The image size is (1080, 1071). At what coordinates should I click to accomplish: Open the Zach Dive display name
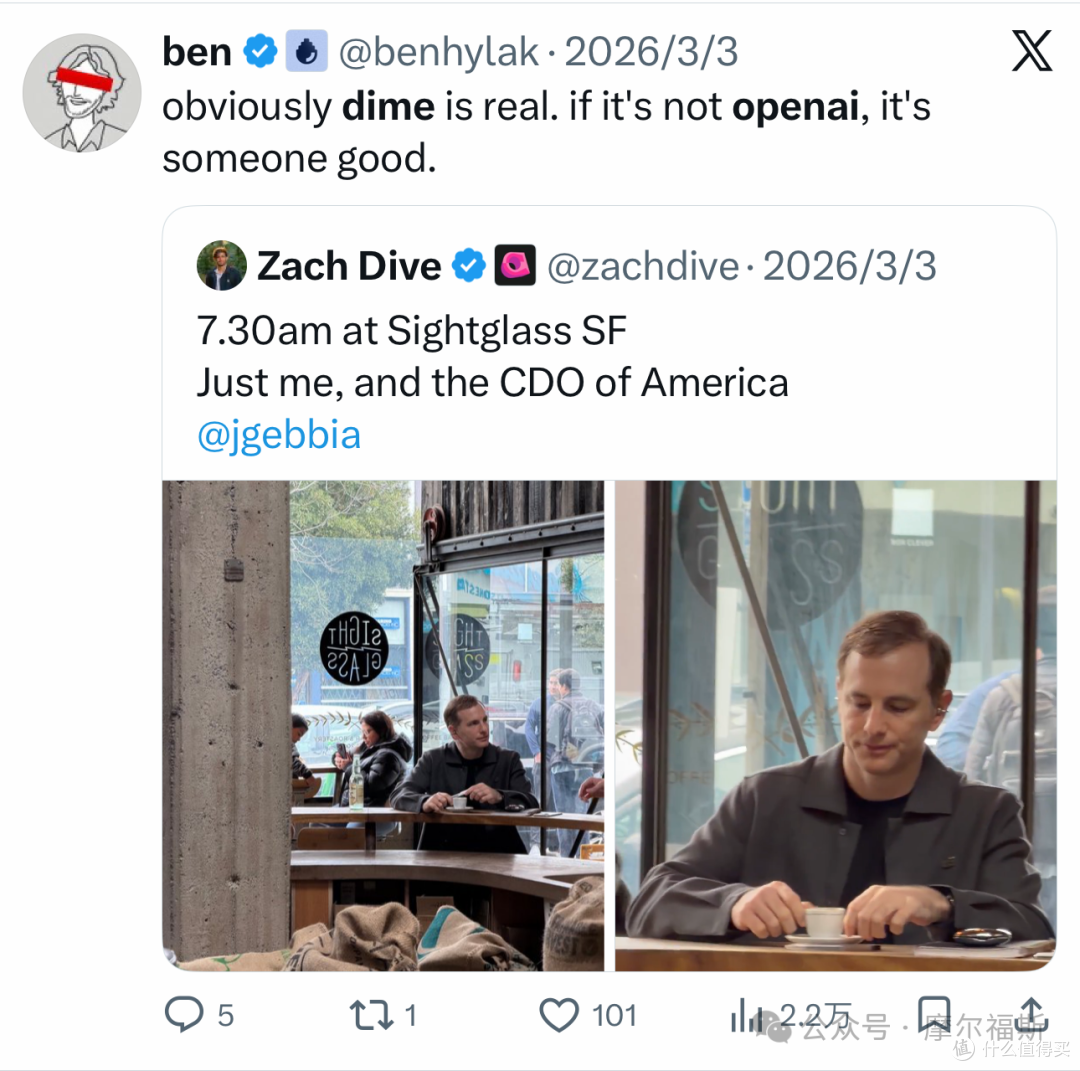(349, 266)
